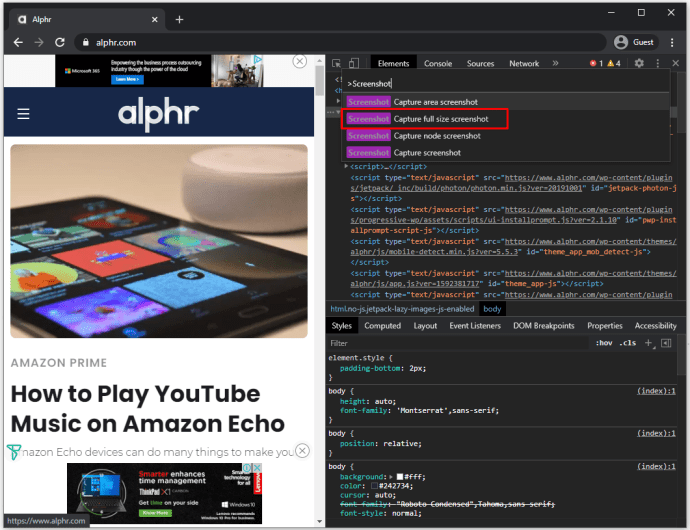Switch to the Layout pane tab
Screen dimensions: 690x530
(425, 326)
